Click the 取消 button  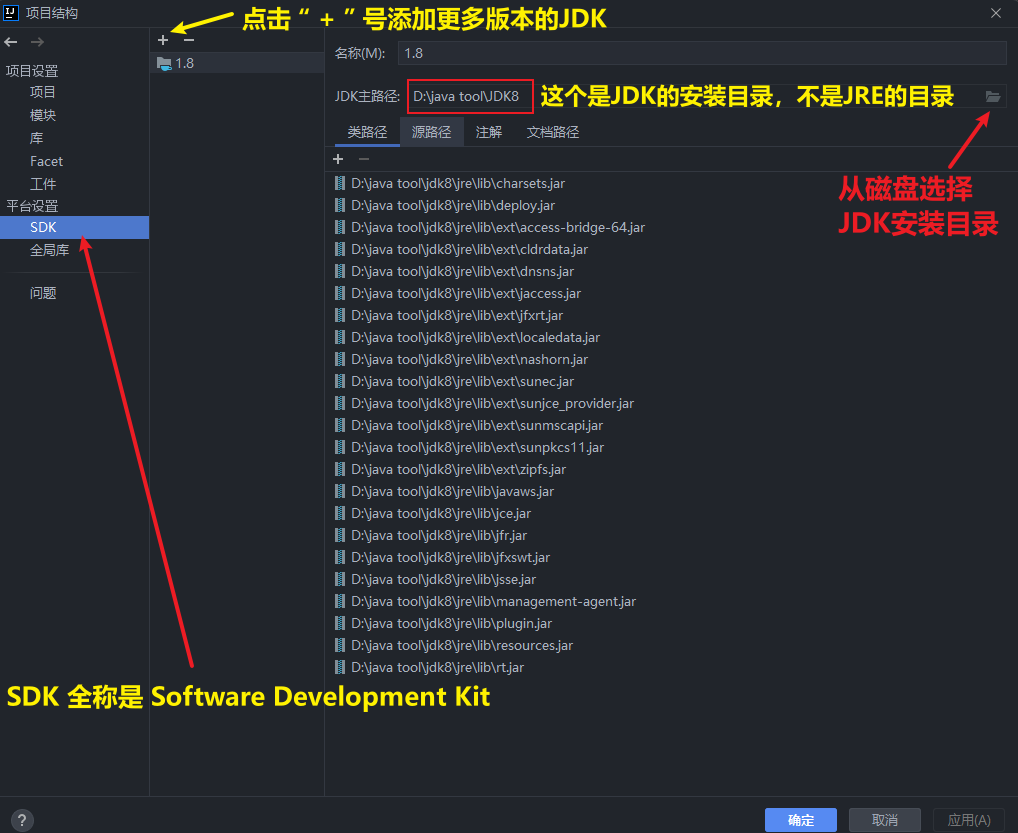pyautogui.click(x=884, y=820)
